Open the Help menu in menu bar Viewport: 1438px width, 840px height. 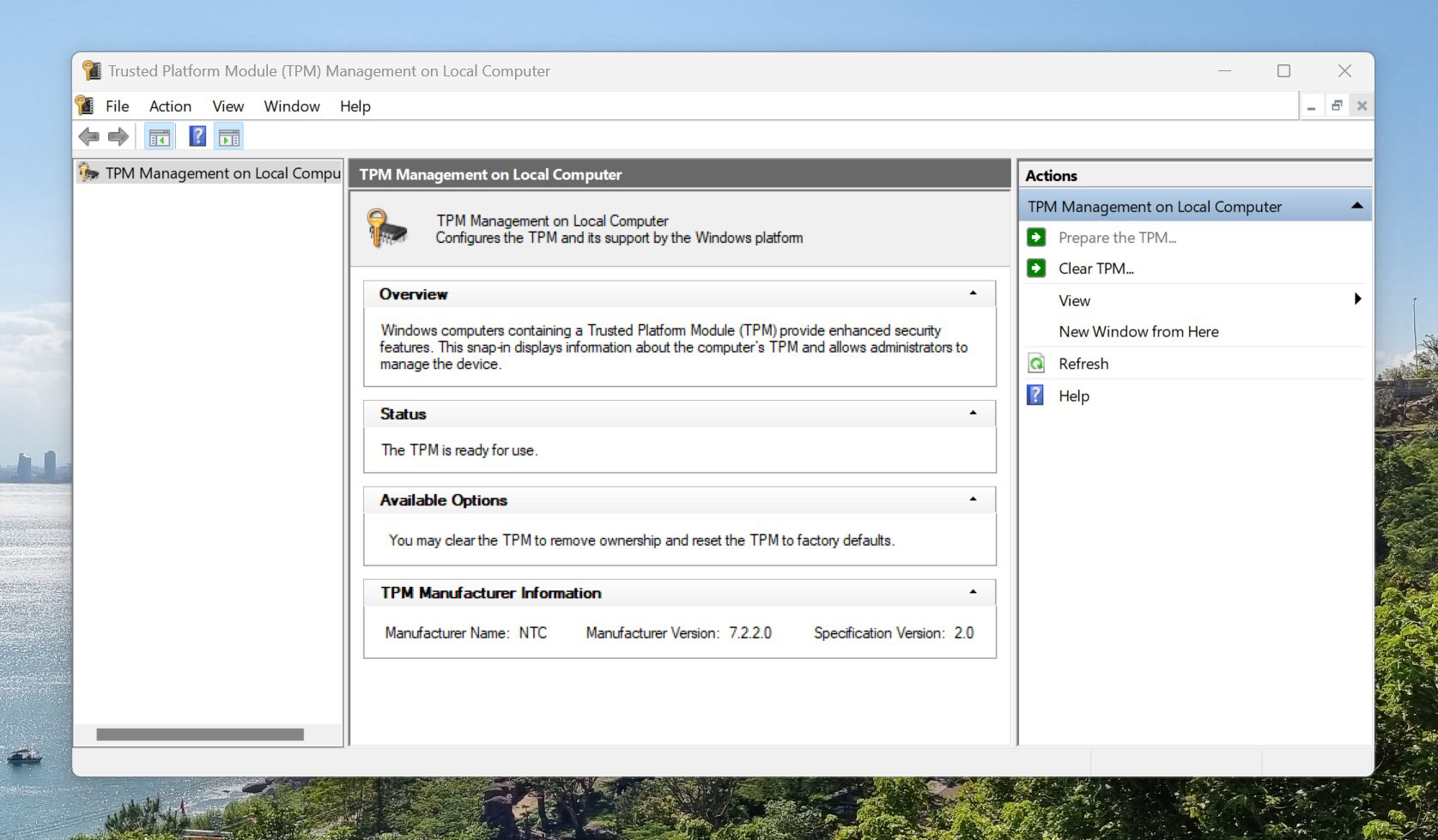[355, 106]
